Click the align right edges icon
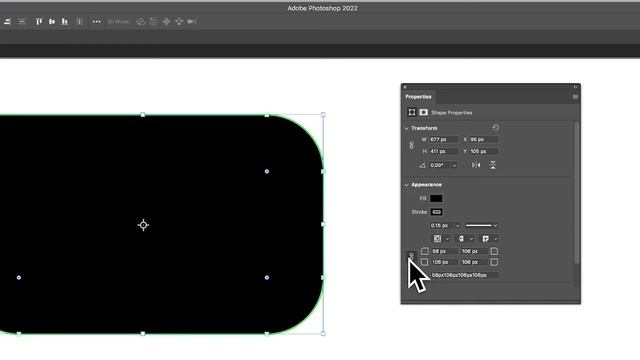The width and height of the screenshot is (640, 360). pyautogui.click(x=7, y=22)
